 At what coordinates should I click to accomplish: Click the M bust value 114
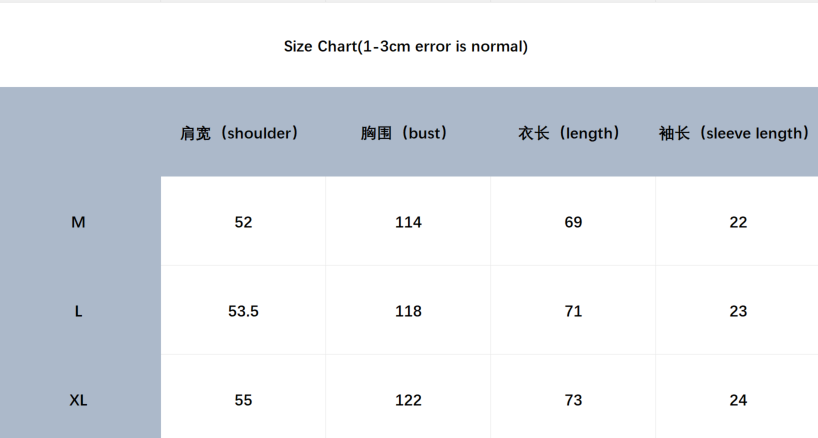408,222
